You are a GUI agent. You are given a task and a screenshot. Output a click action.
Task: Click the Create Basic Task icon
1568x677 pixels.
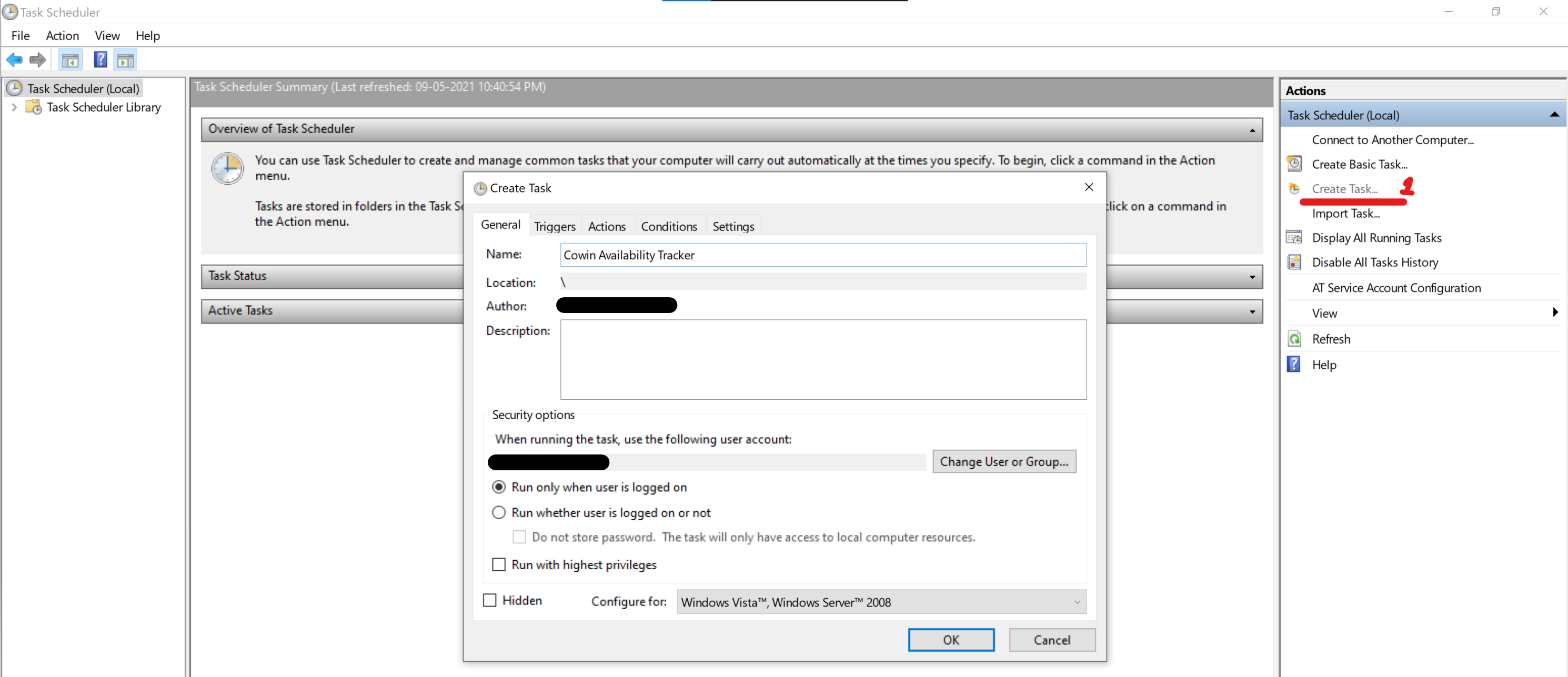(1294, 164)
